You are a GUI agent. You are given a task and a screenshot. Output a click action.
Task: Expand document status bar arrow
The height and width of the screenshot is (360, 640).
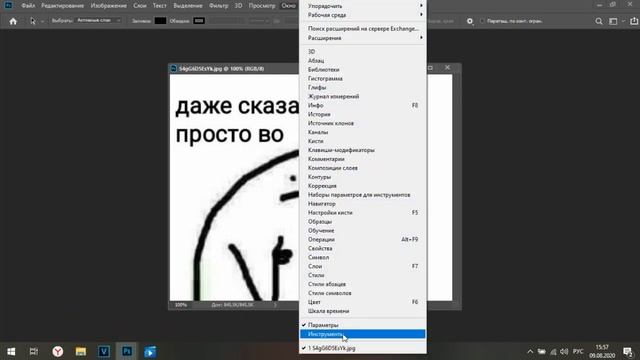point(275,305)
